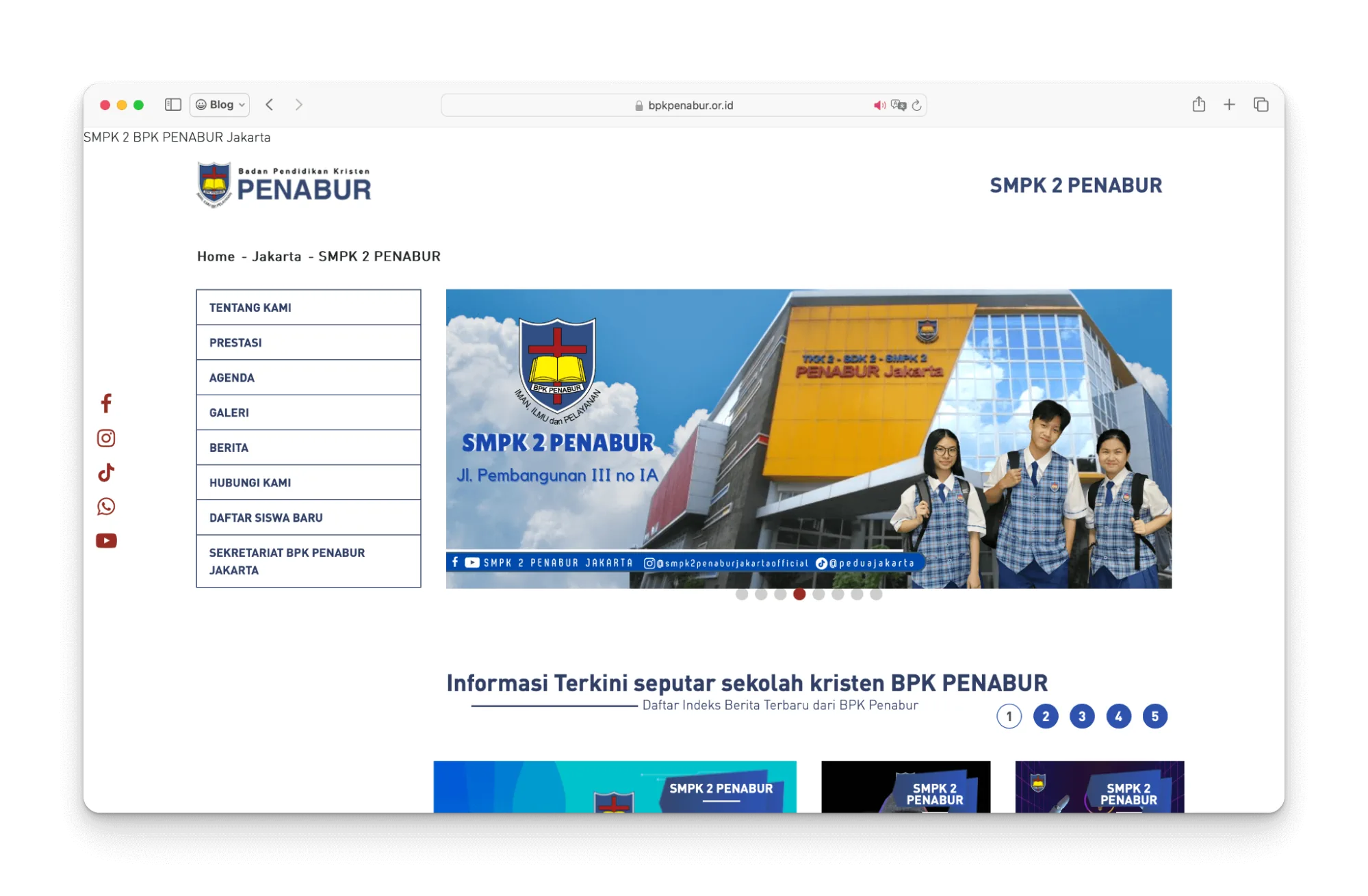Select the sixth banner carousel dot
This screenshot has height=896, width=1368.
coord(838,594)
